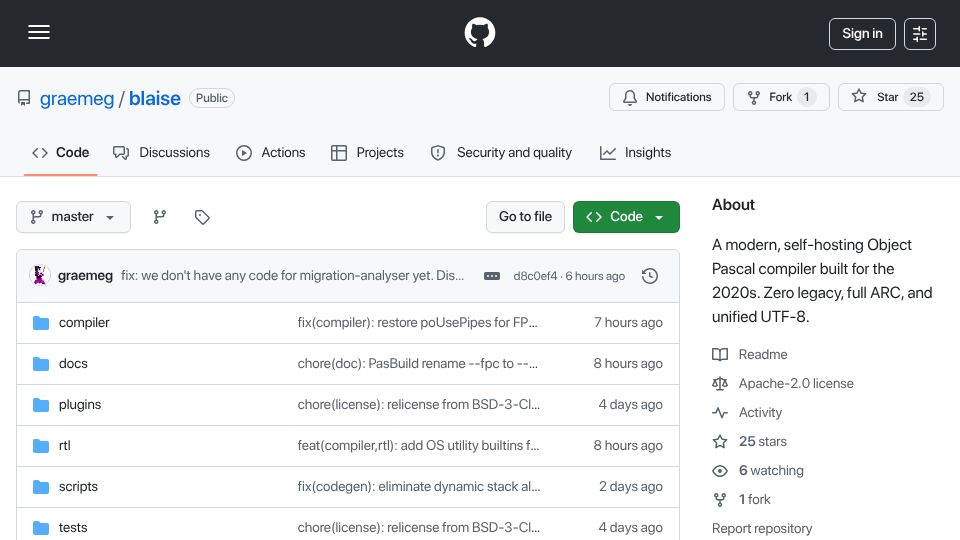This screenshot has height=540, width=960.
Task: Click the Report repository link
Action: pyautogui.click(x=762, y=528)
